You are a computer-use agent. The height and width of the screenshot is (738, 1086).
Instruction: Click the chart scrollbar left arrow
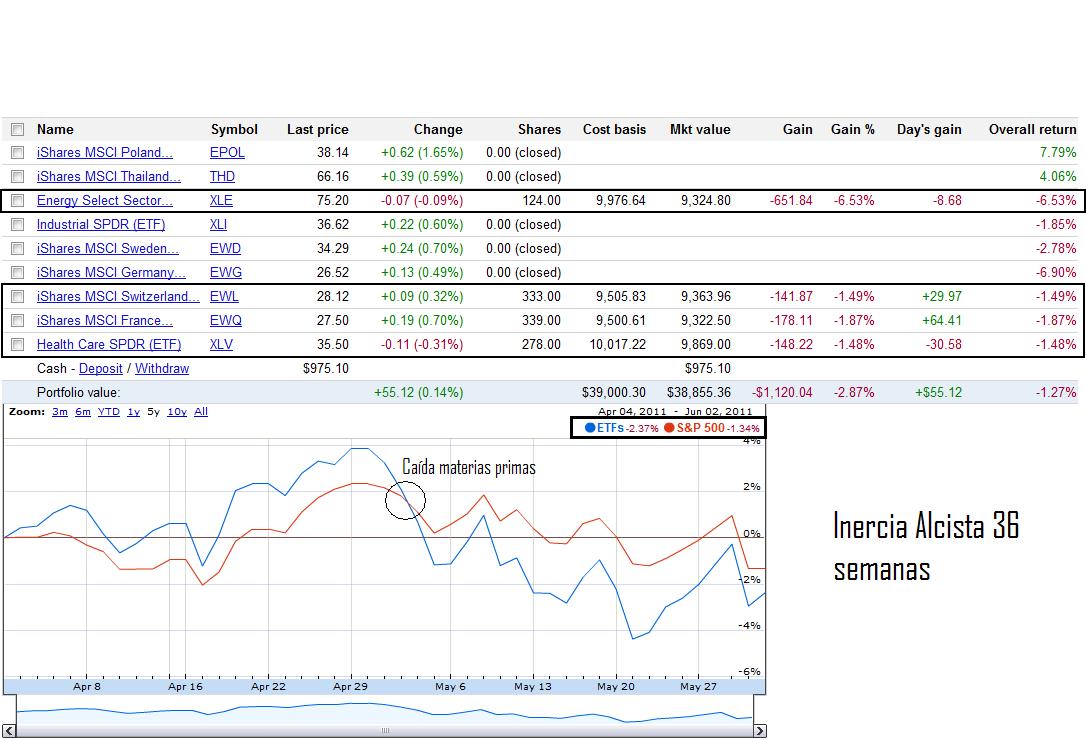tap(9, 730)
